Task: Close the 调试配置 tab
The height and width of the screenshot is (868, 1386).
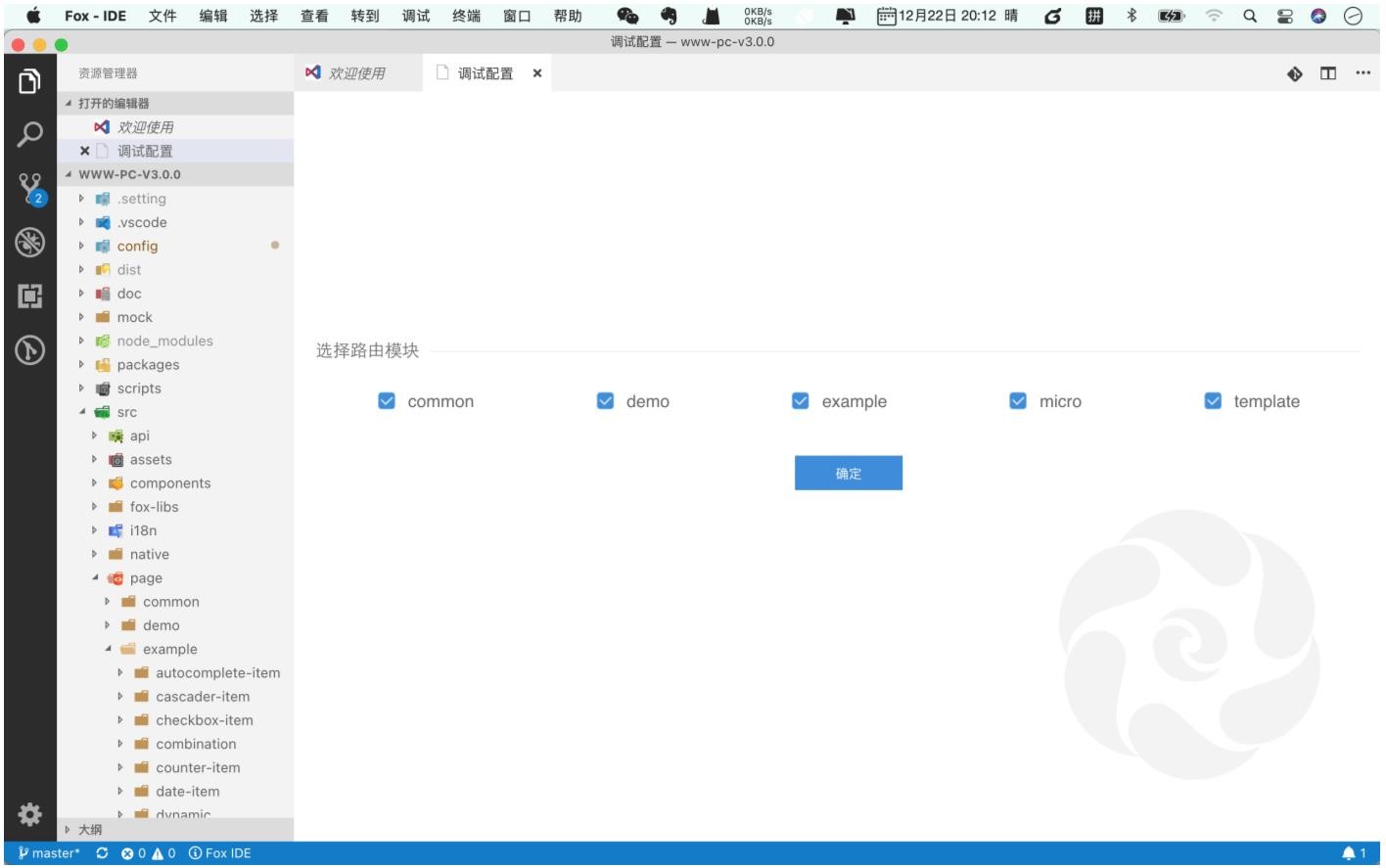Action: [537, 73]
